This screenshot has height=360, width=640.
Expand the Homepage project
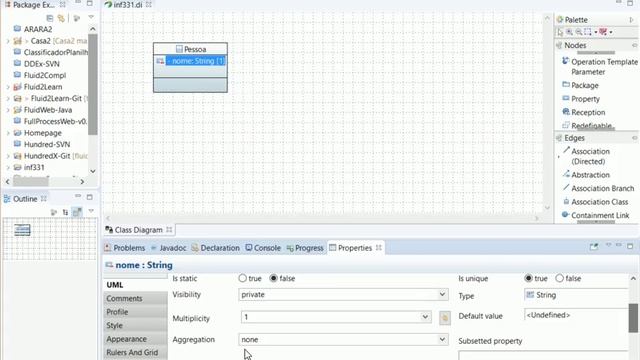pos(8,133)
